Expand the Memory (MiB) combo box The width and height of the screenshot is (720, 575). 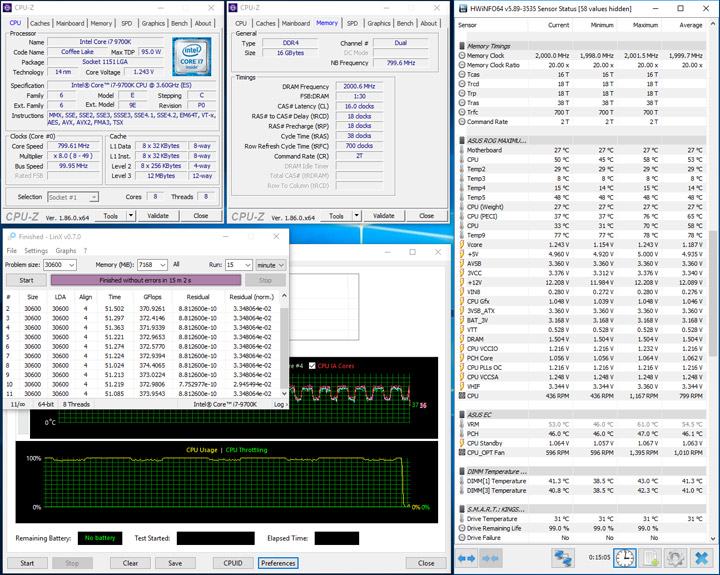[x=161, y=265]
